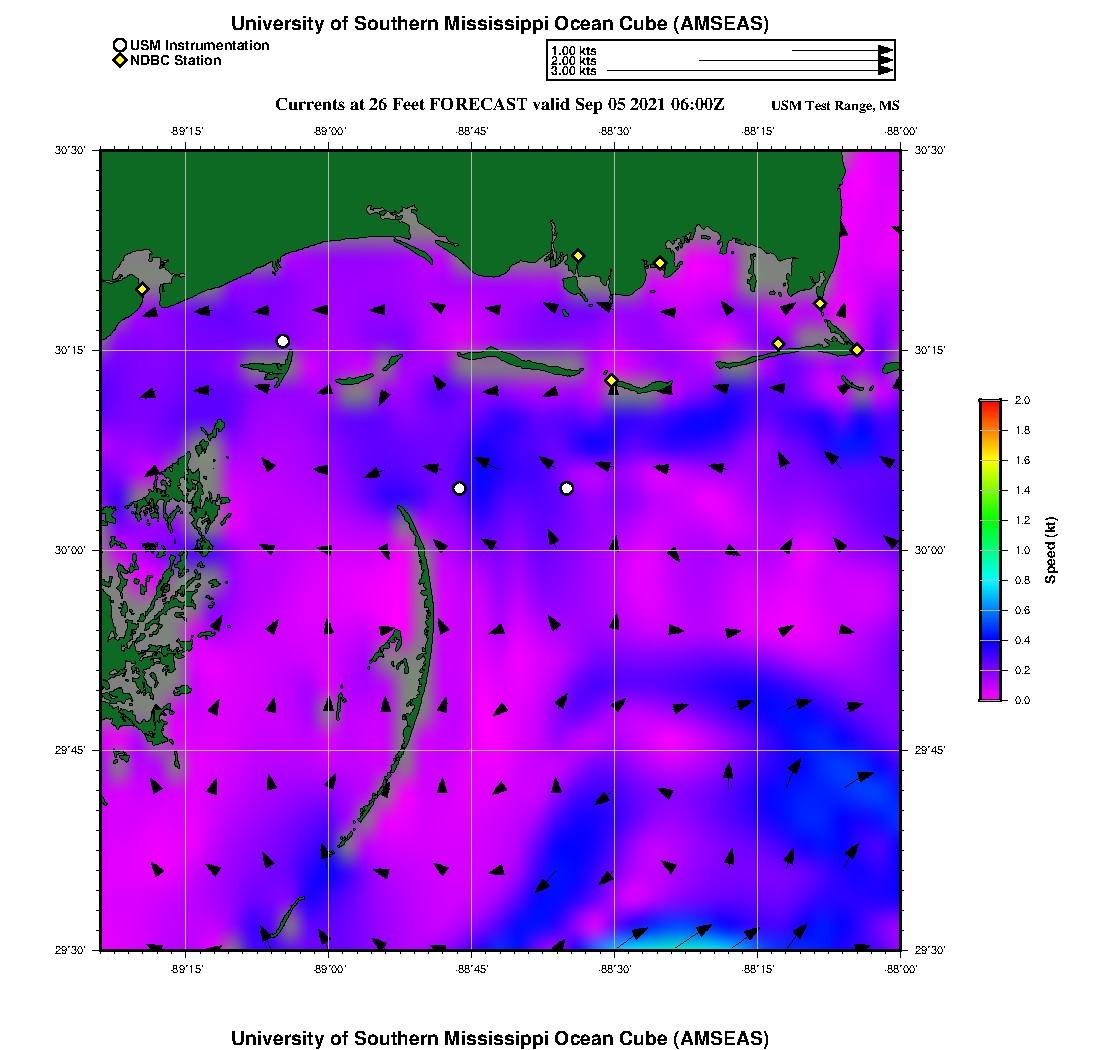Click the 'Currents at 26 Feet FORECAST' heading

pyautogui.click(x=499, y=105)
